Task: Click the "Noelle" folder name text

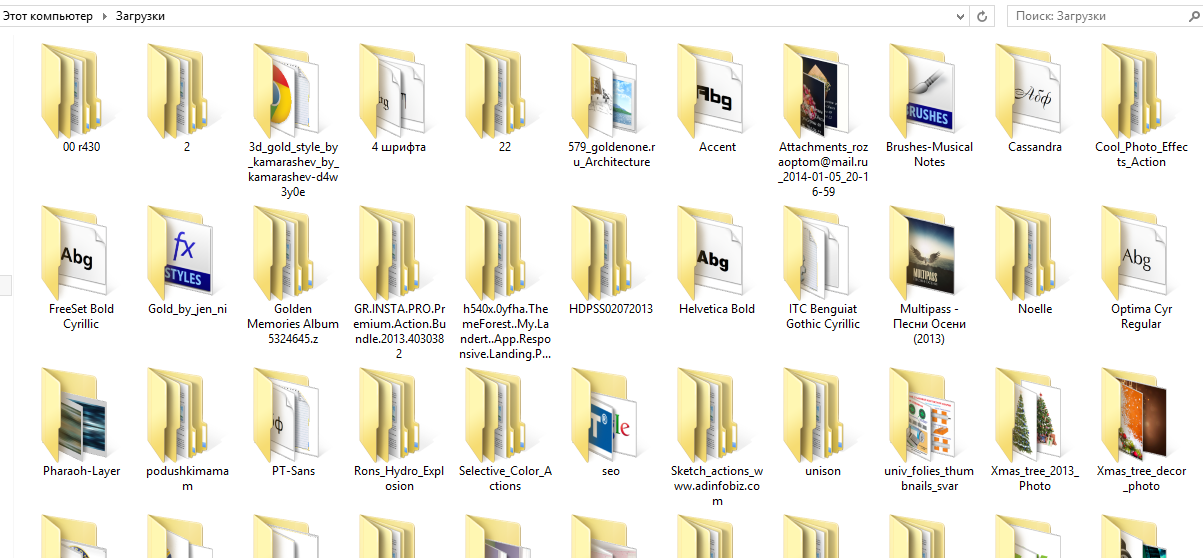Action: tap(1035, 309)
